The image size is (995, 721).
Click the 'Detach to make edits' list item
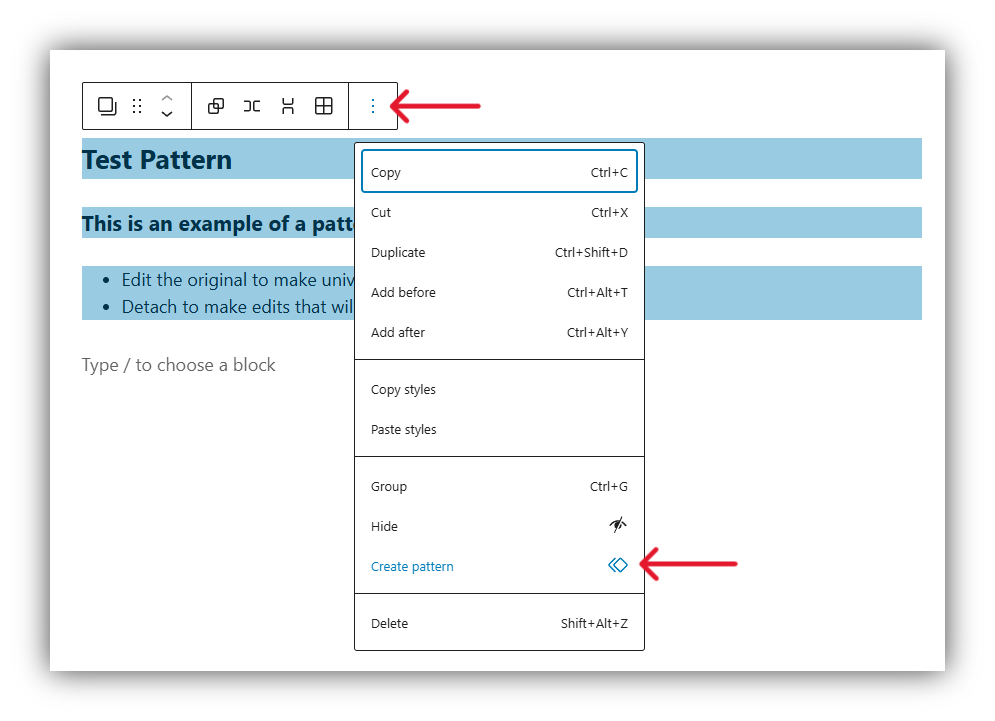pyautogui.click(x=237, y=307)
